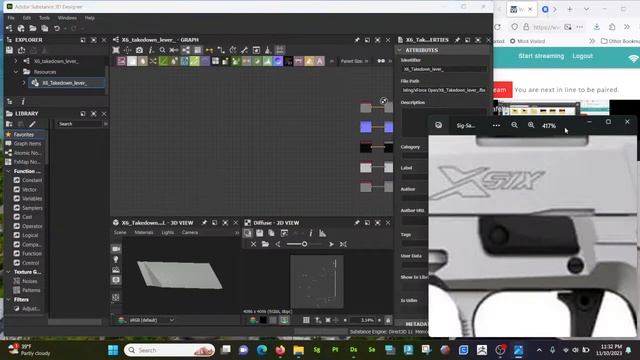
Task: Open the Materials menu in 3D View
Action: click(x=144, y=233)
